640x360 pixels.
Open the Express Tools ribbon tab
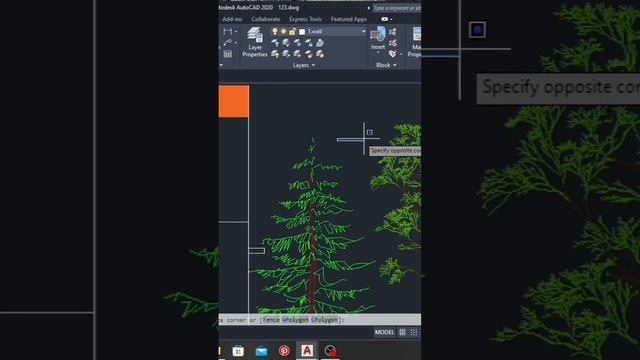(305, 19)
